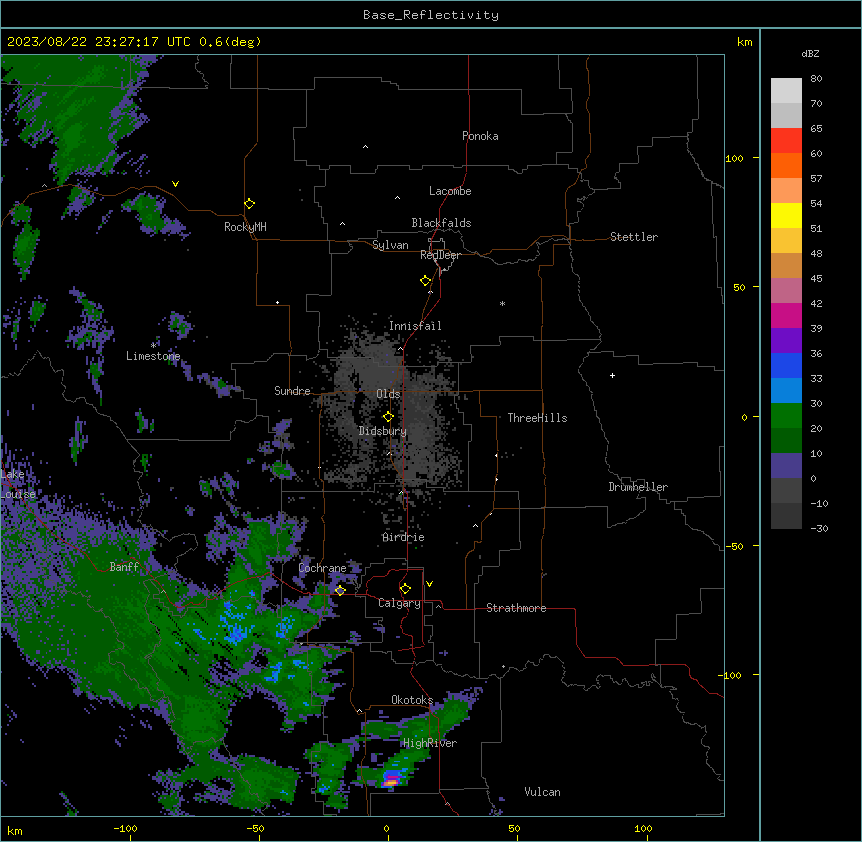Click the white plus marker north of Drumheller
Screen dimensions: 862x842
pyautogui.click(x=612, y=375)
